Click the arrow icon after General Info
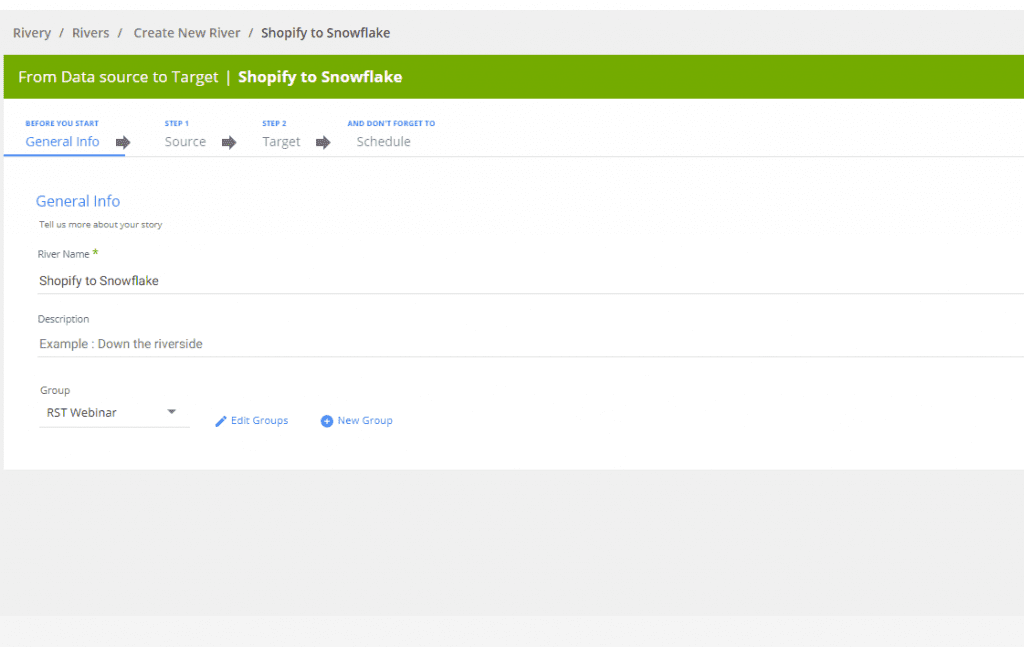This screenshot has height=647, width=1024. 123,143
